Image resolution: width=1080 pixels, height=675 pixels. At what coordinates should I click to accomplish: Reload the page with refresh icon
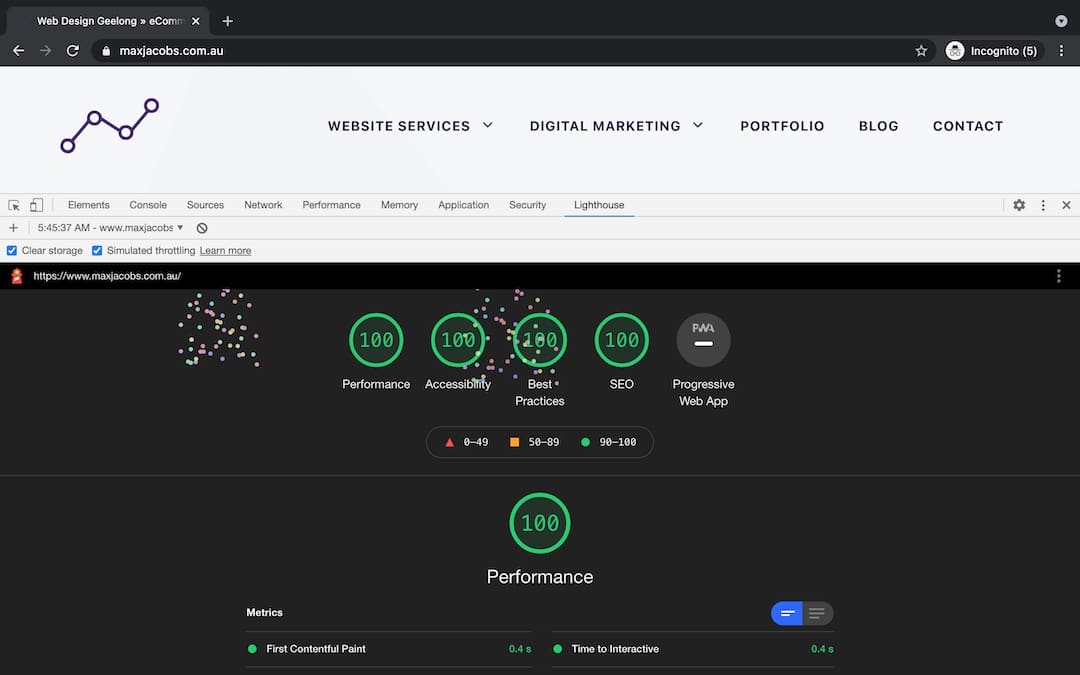(72, 51)
